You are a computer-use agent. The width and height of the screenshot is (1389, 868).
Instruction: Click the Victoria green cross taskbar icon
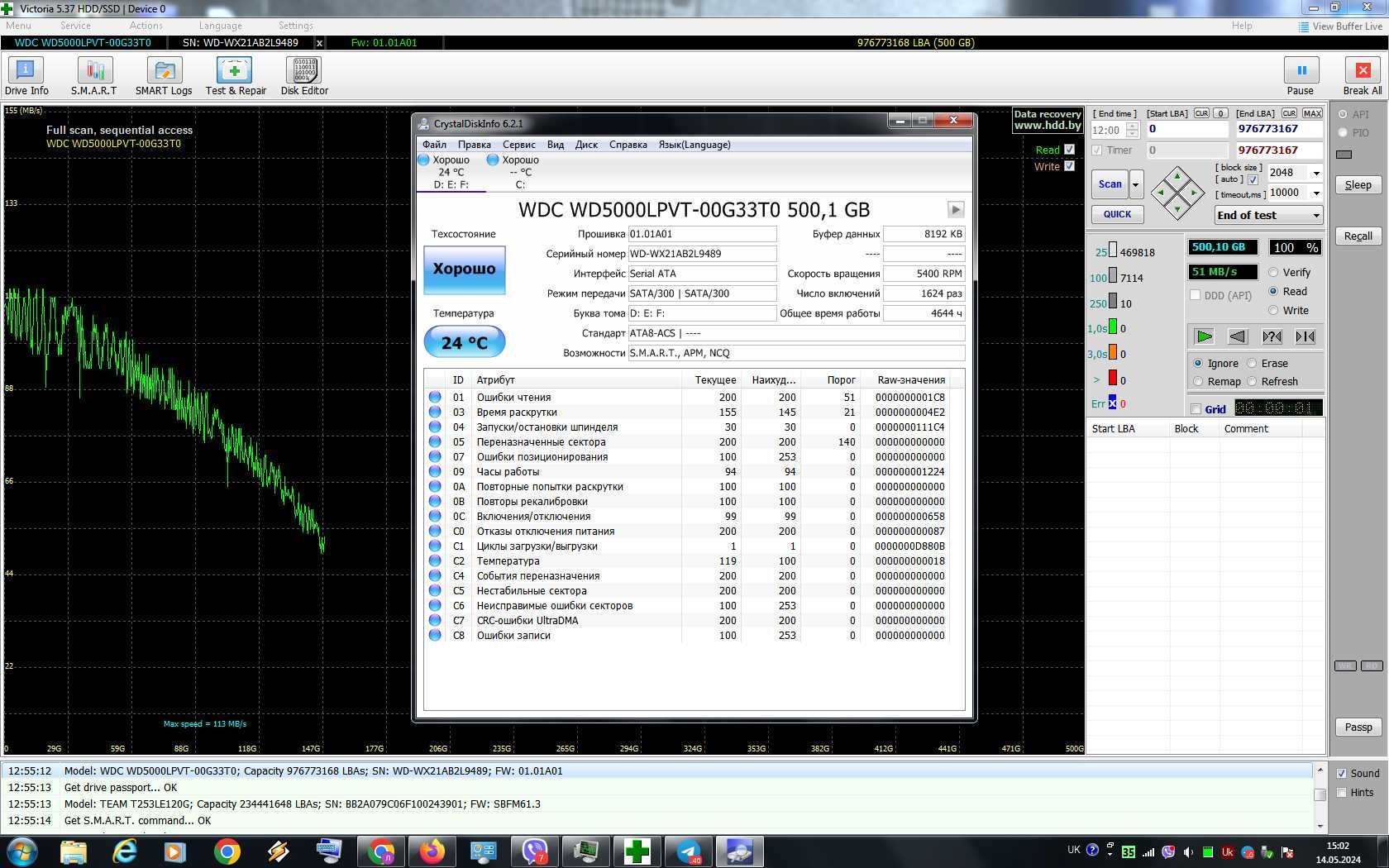point(637,851)
